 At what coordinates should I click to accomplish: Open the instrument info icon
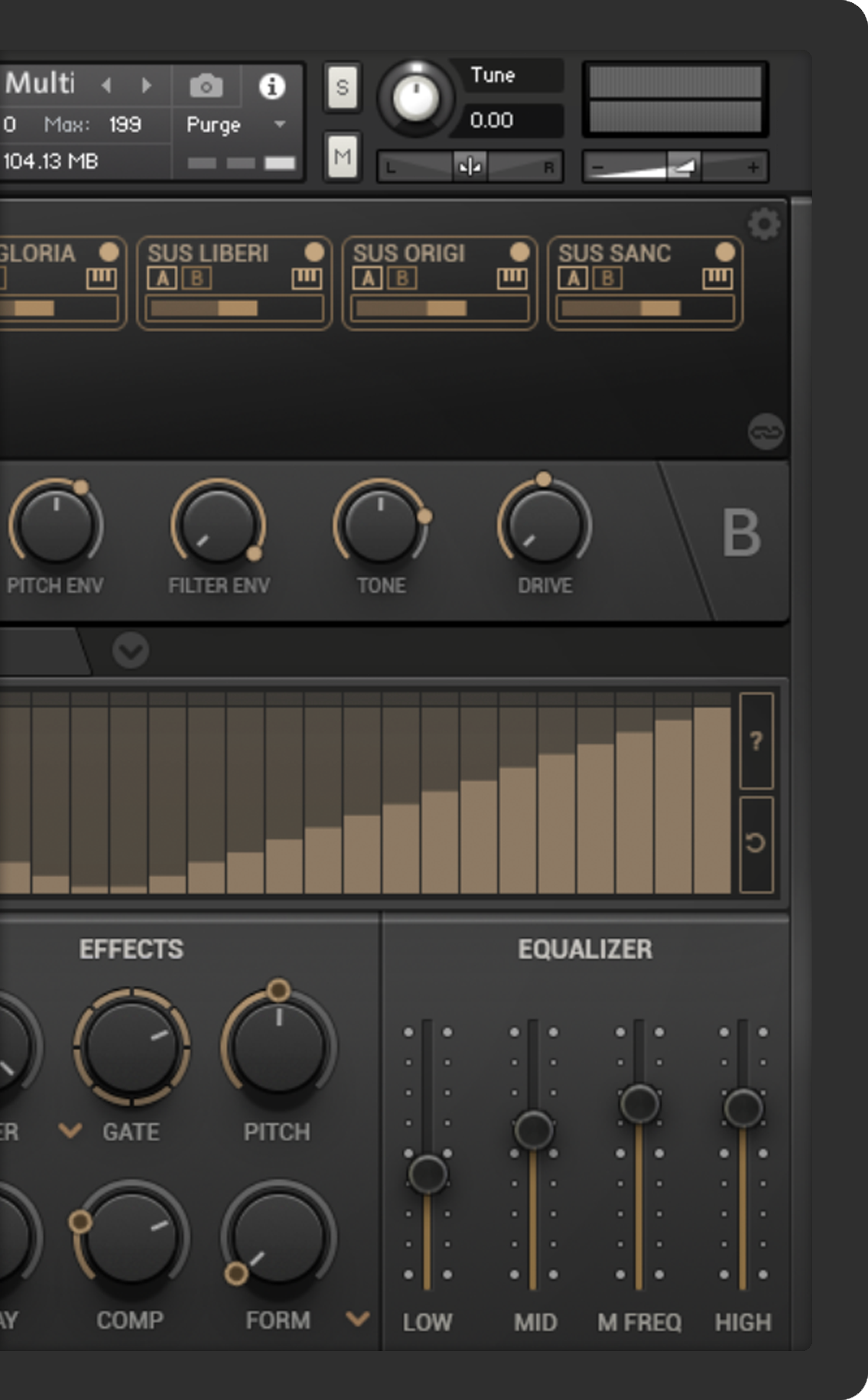tap(271, 86)
